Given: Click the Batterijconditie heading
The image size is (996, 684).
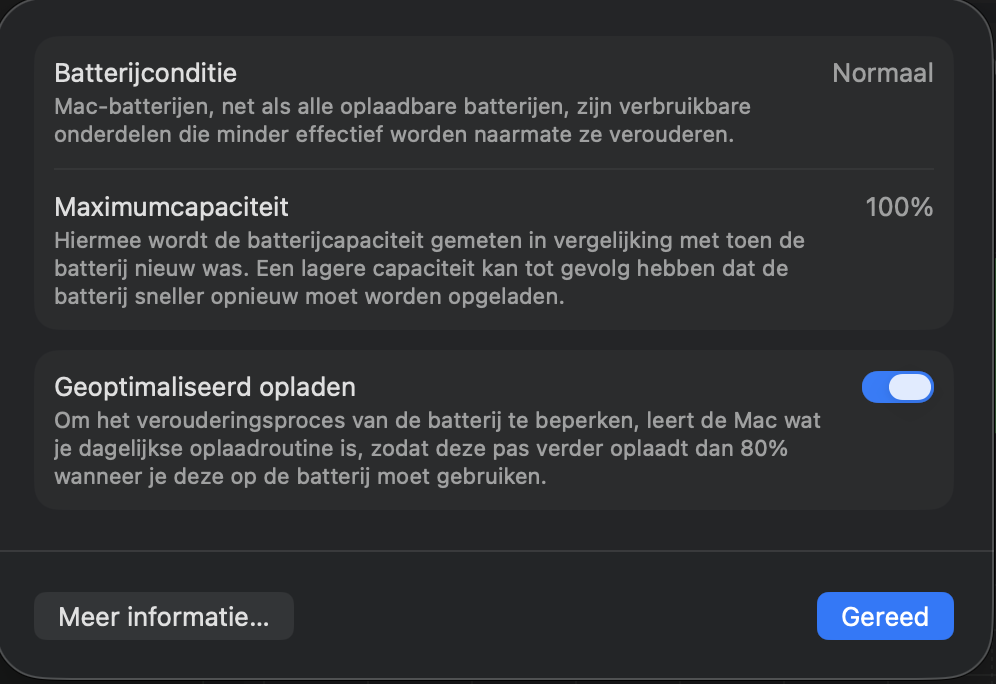Looking at the screenshot, I should pyautogui.click(x=145, y=73).
